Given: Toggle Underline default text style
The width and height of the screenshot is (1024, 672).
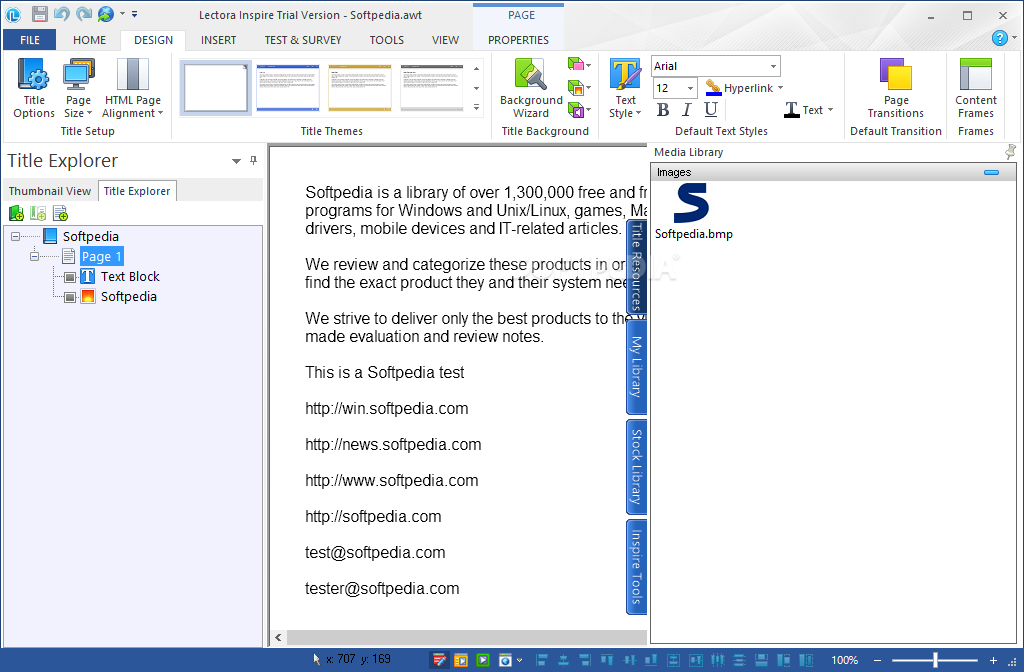Looking at the screenshot, I should pos(711,110).
